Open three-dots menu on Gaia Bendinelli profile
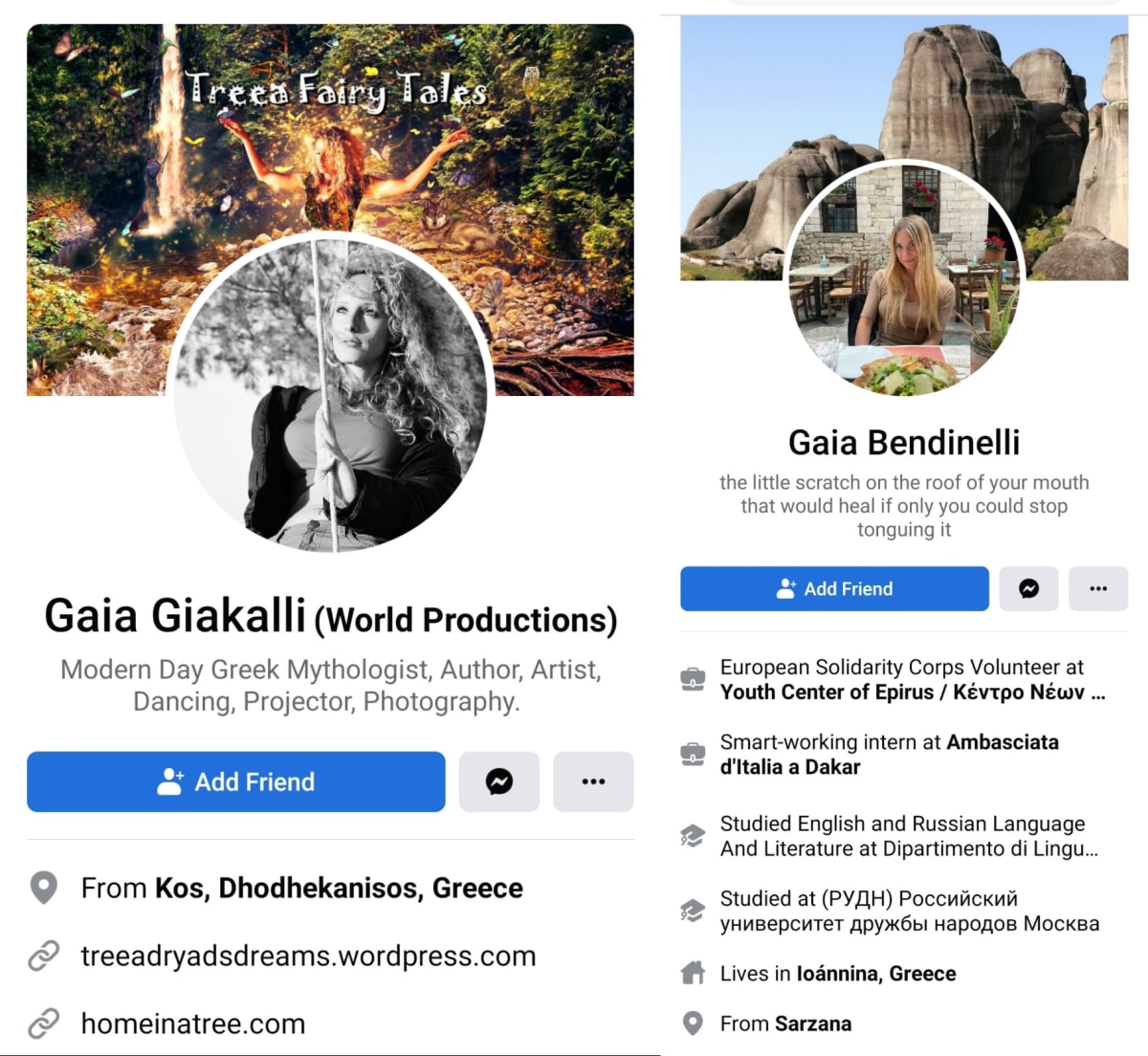This screenshot has width=1148, height=1056. [x=1098, y=588]
